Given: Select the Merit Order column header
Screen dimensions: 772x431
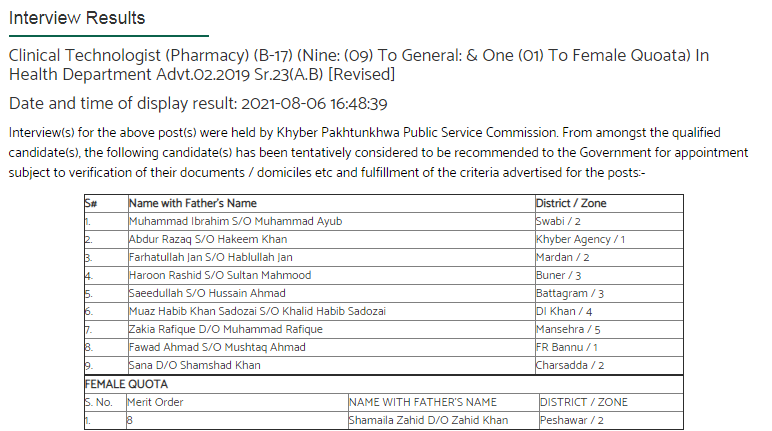Looking at the screenshot, I should 155,402.
